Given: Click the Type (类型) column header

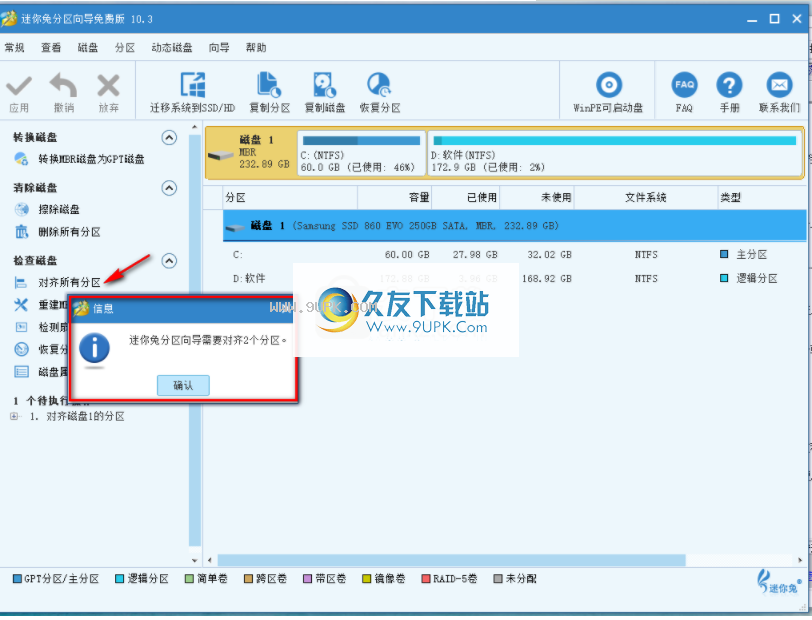Looking at the screenshot, I should click(x=762, y=197).
